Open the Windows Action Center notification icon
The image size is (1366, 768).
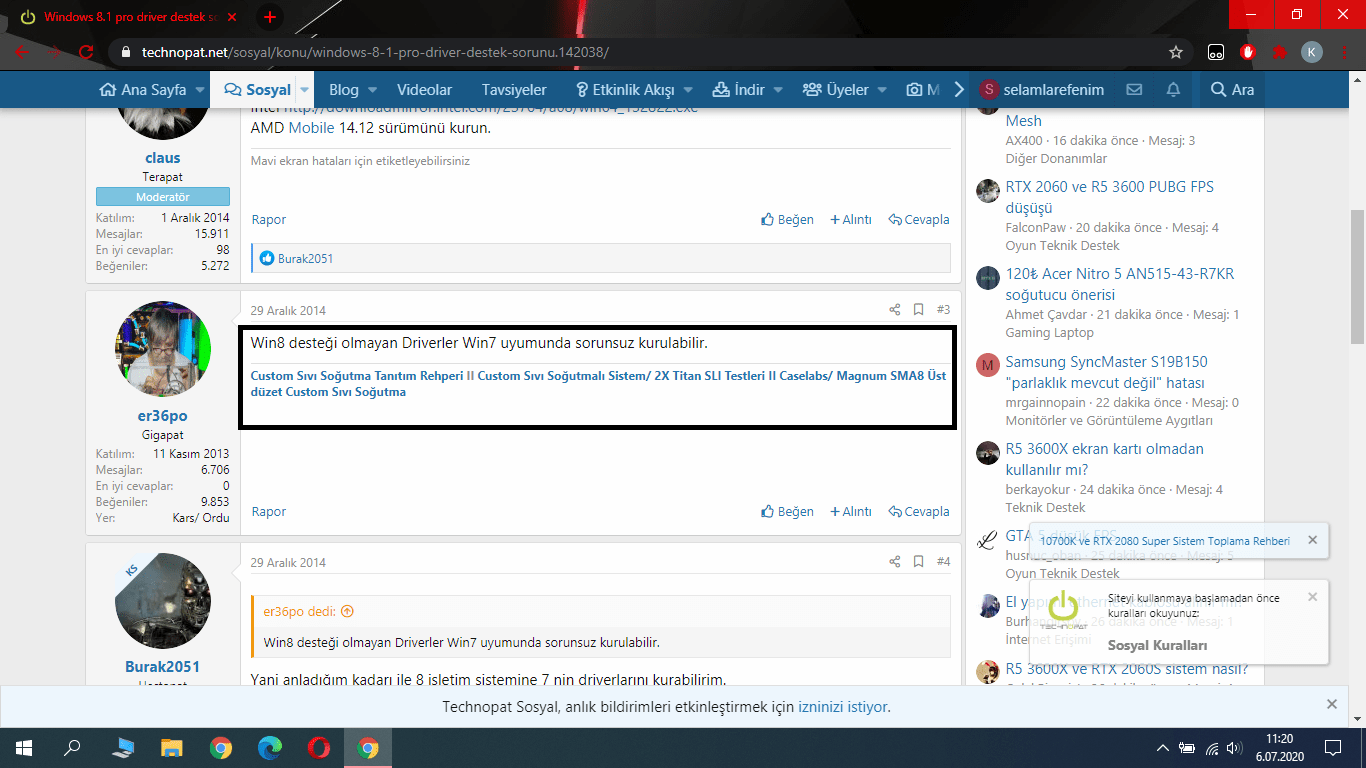1332,747
